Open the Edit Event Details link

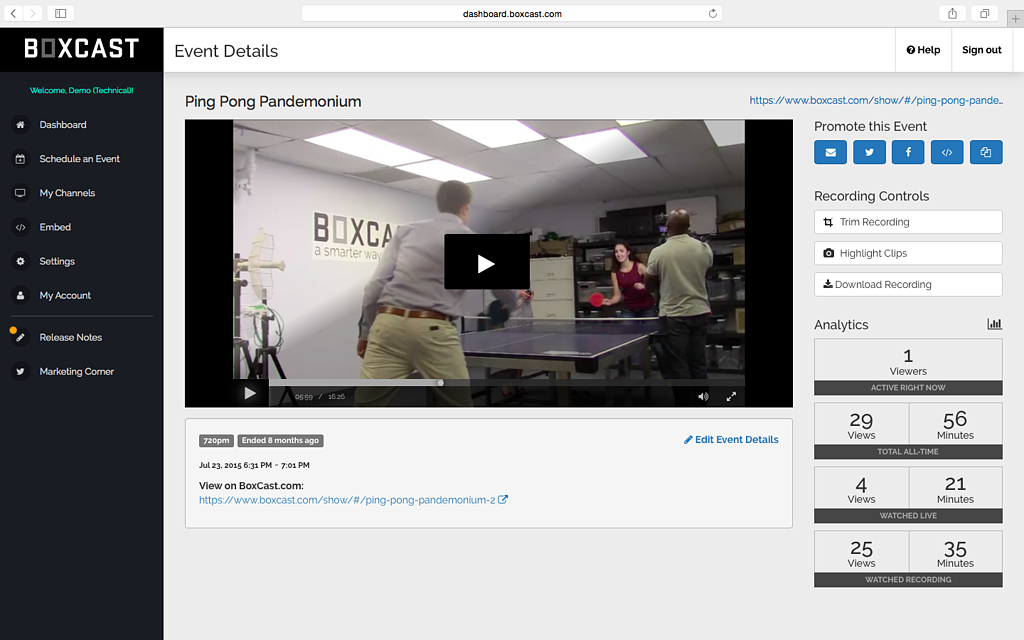[731, 440]
